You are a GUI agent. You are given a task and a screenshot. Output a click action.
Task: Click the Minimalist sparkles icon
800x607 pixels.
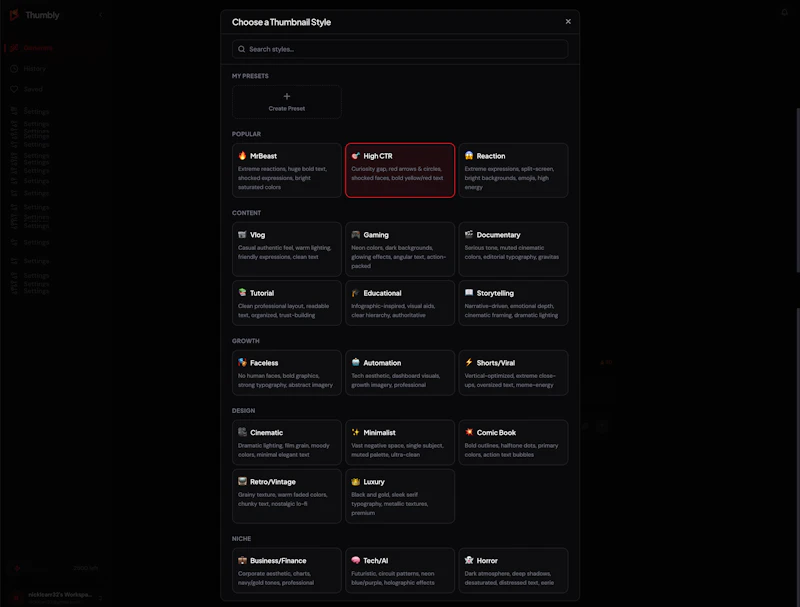coord(356,432)
